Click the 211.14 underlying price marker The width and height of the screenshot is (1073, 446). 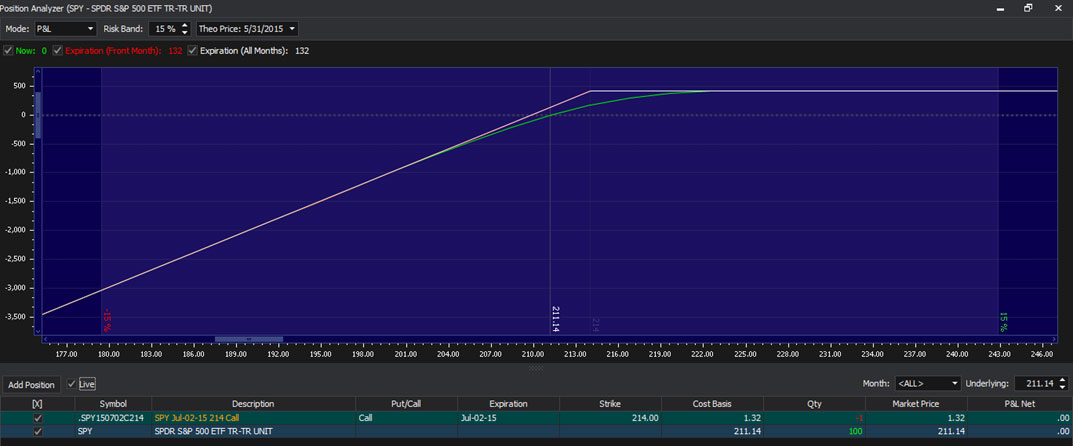tap(555, 320)
